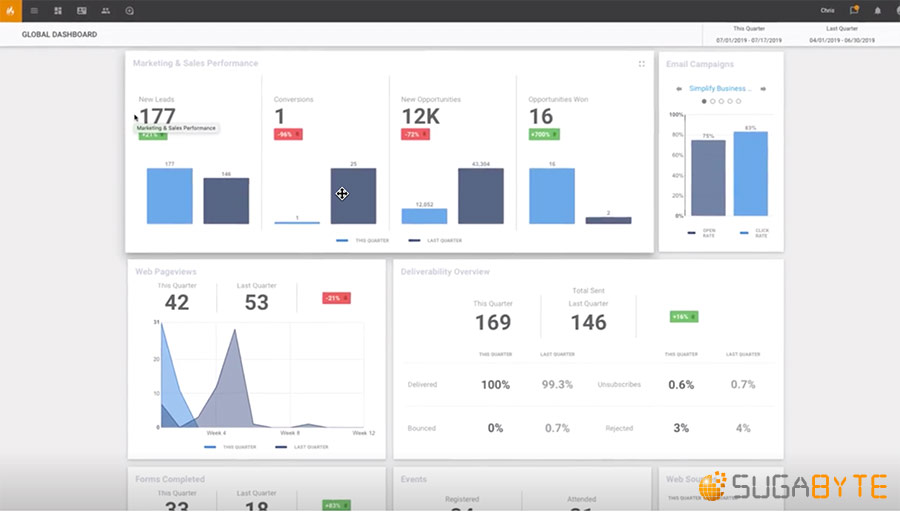Click the 75% open rate bar
This screenshot has height=512, width=900.
tap(708, 177)
